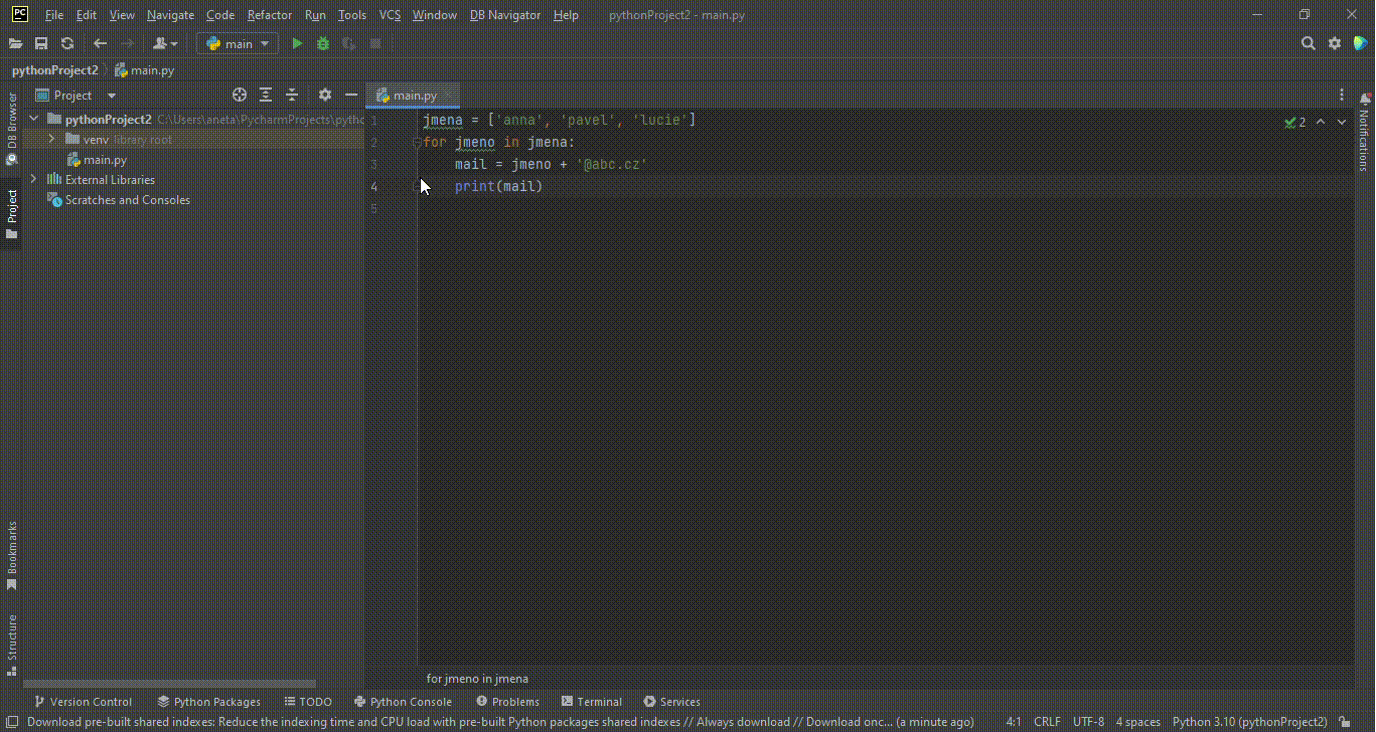Save all files with the save icon
Viewport: 1376px width, 732px height.
click(x=41, y=43)
